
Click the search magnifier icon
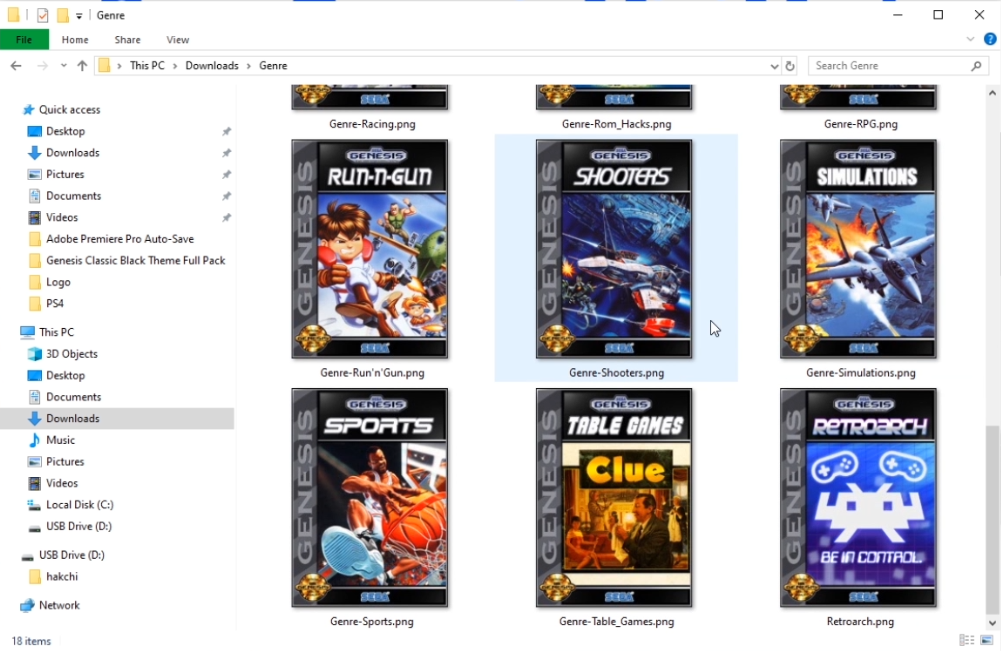[976, 66]
